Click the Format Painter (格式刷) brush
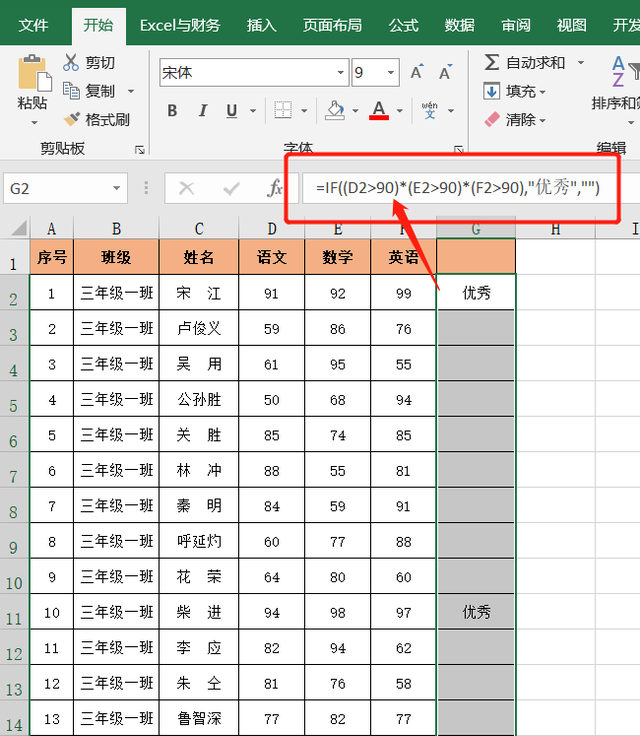640x736 pixels. click(x=71, y=119)
